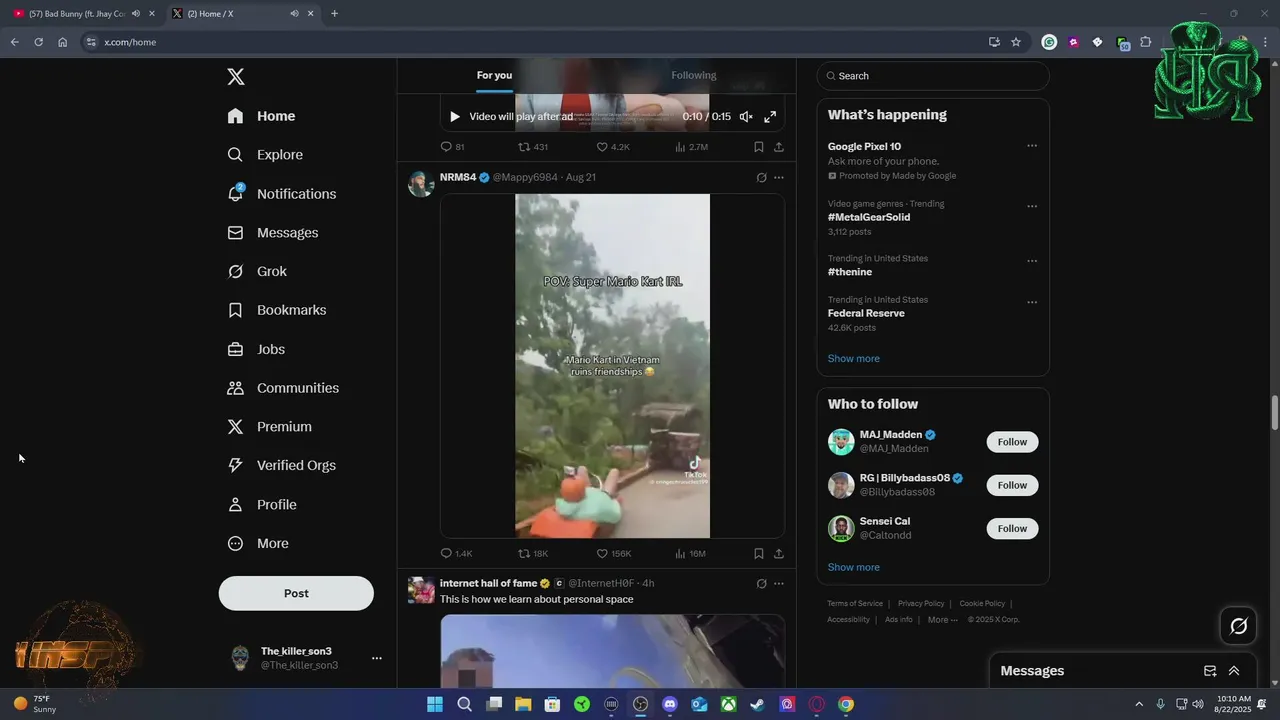Share the top video post
1280x720 pixels.
pos(779,147)
